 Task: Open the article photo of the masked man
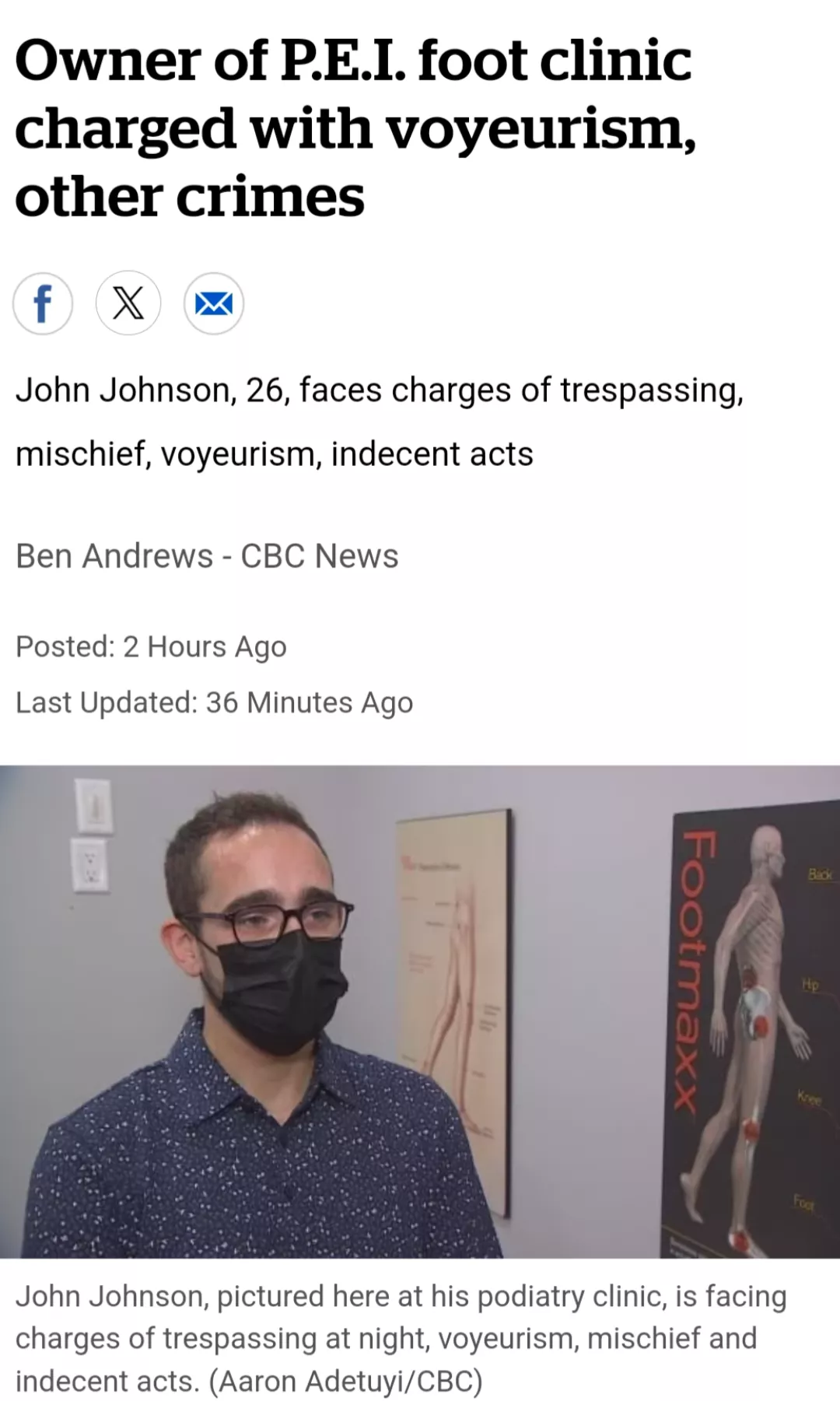(420, 1011)
